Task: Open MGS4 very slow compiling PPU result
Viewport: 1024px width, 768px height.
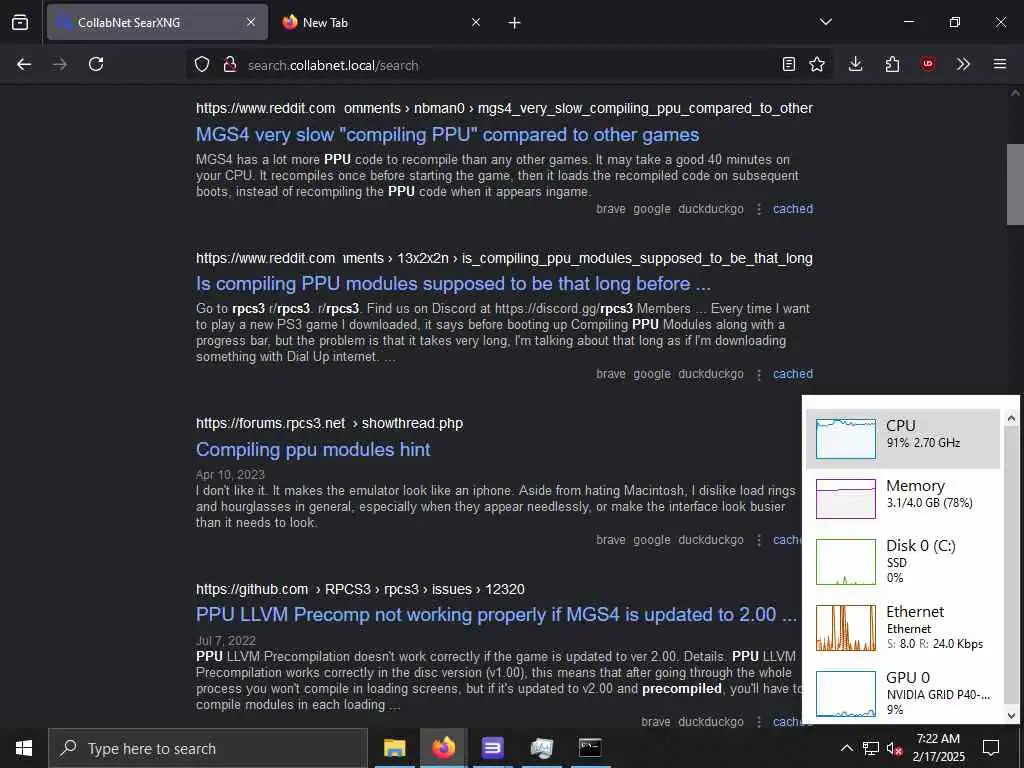Action: click(447, 135)
